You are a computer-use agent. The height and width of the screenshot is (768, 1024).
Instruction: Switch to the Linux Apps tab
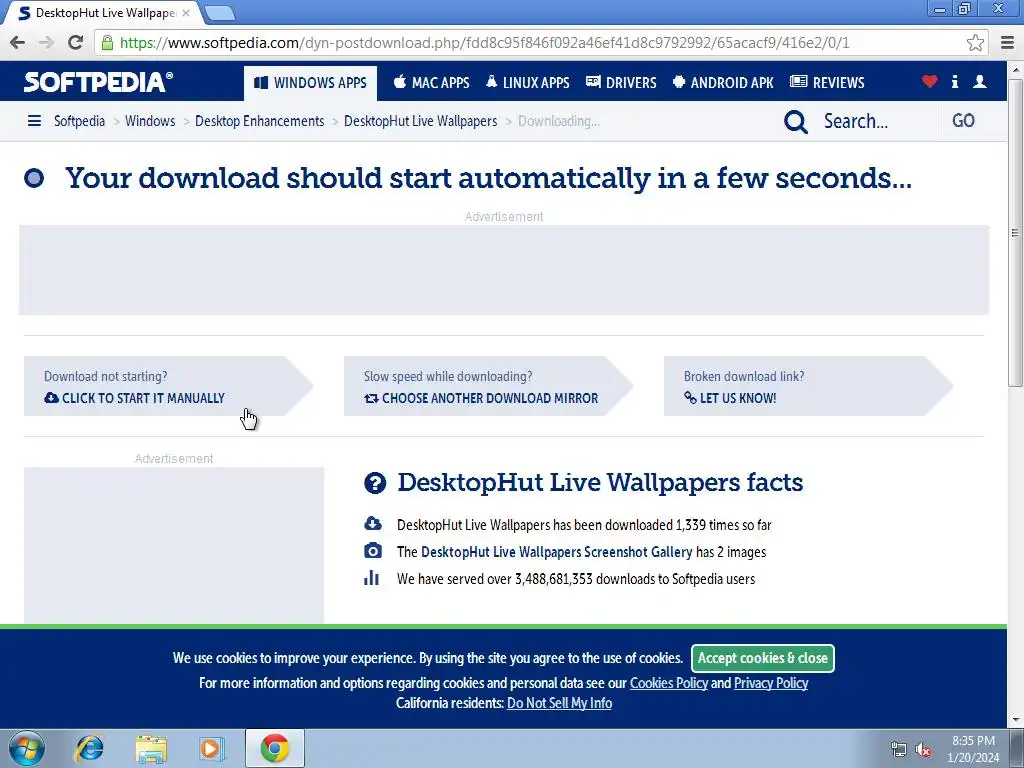(x=528, y=83)
